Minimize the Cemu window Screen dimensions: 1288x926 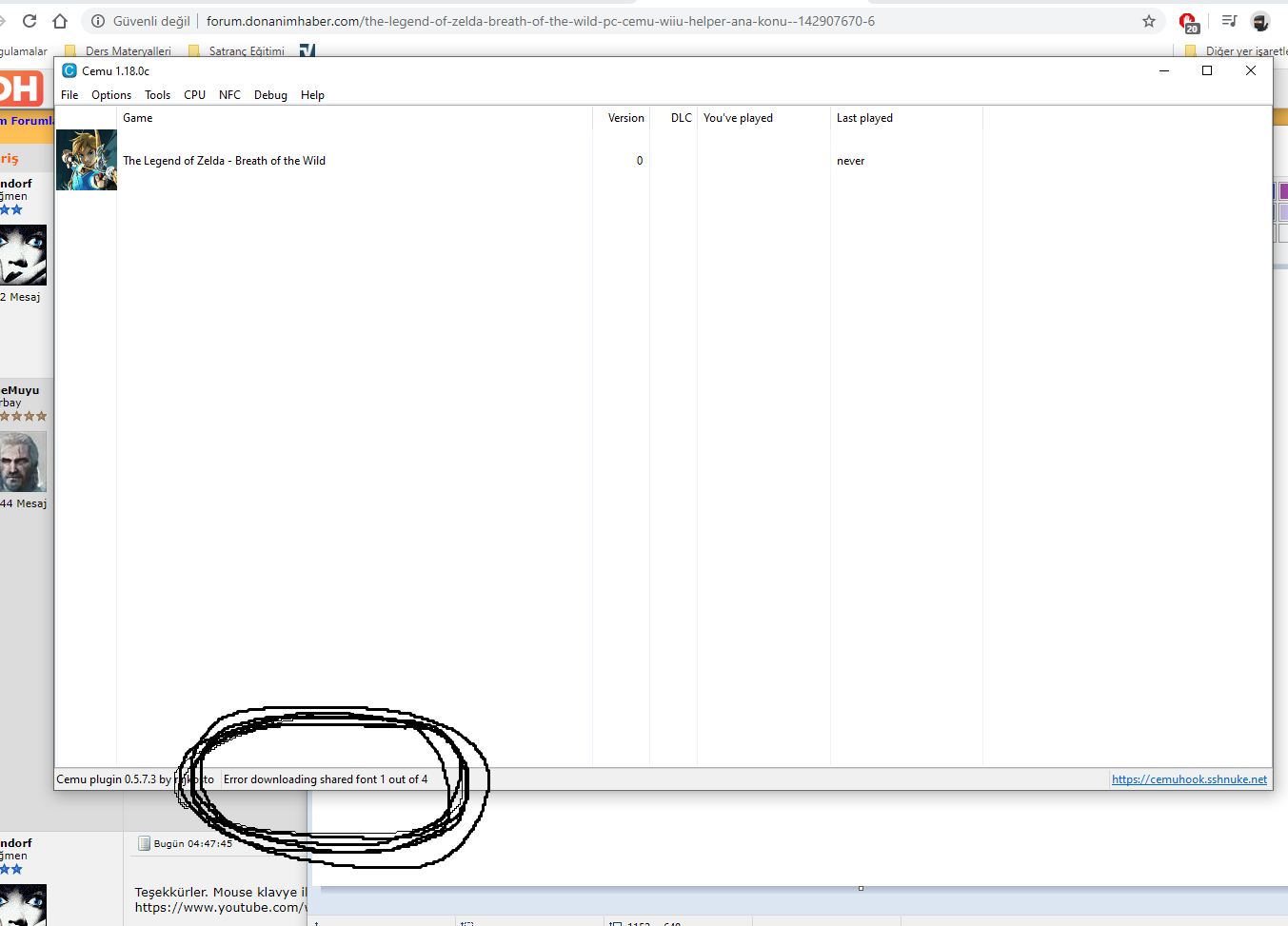[x=1163, y=70]
